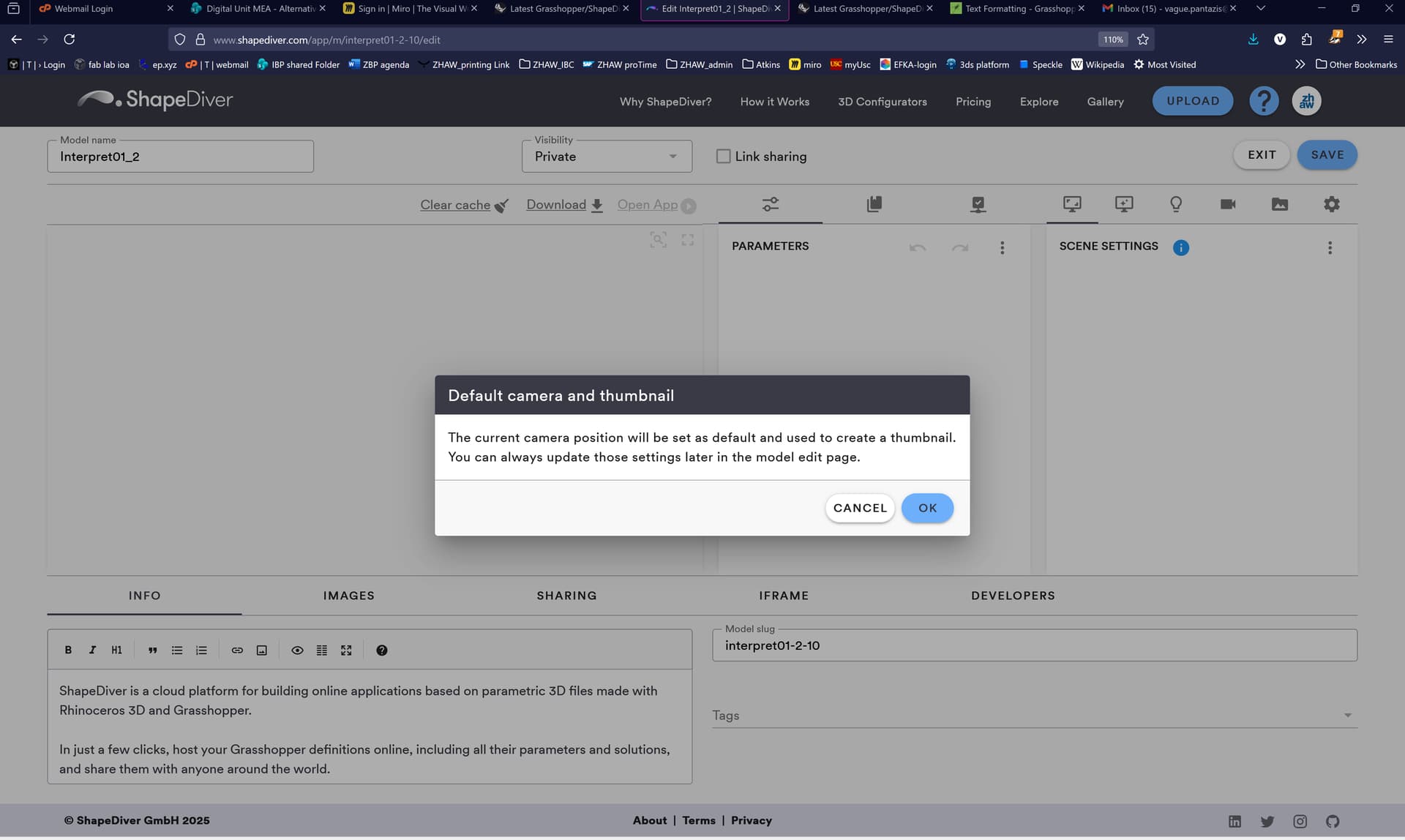The image size is (1405, 840).
Task: Click the ShapeDiver help question mark icon
Action: 1263,101
